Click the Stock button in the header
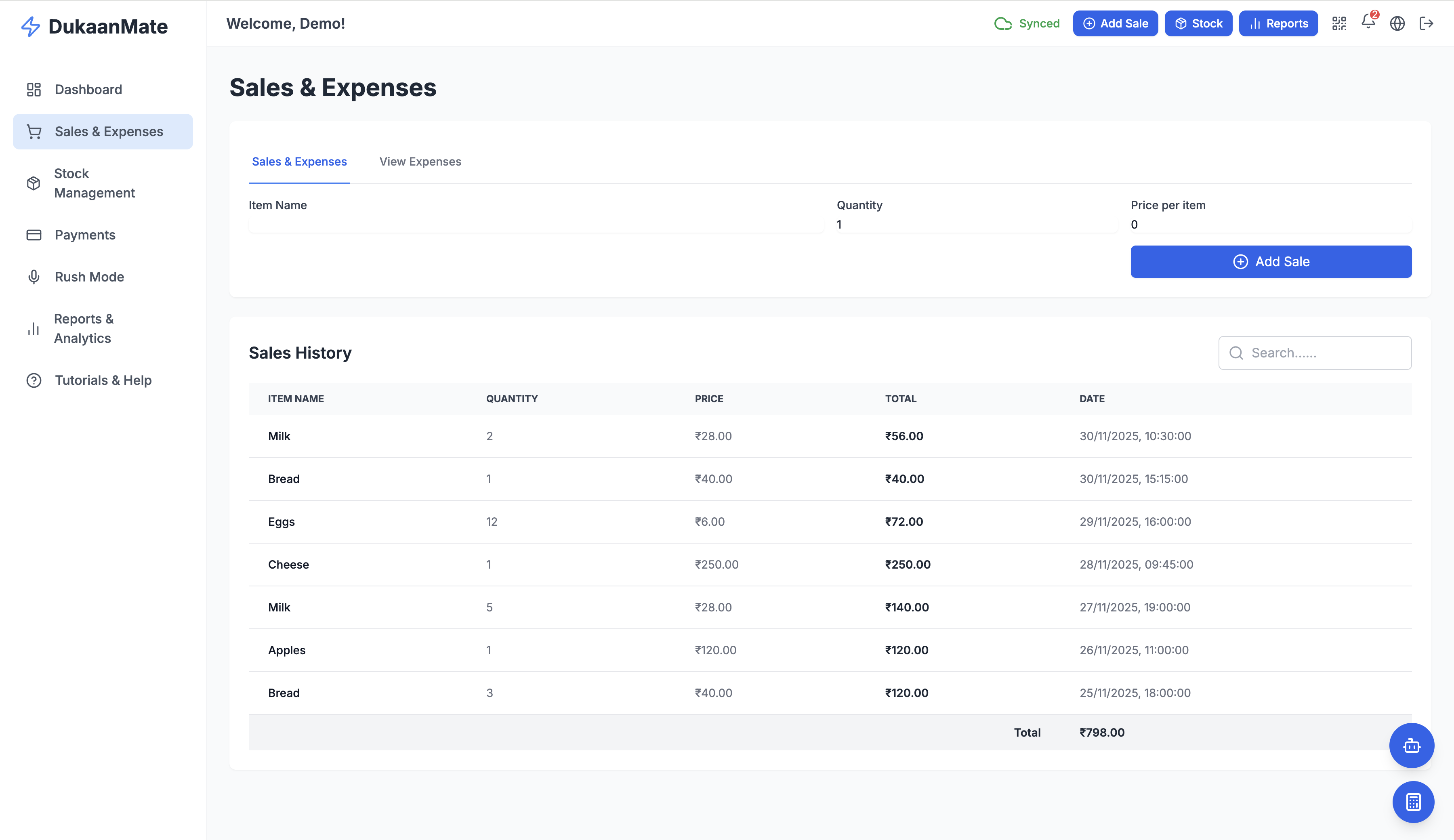This screenshot has height=840, width=1454. click(x=1198, y=23)
